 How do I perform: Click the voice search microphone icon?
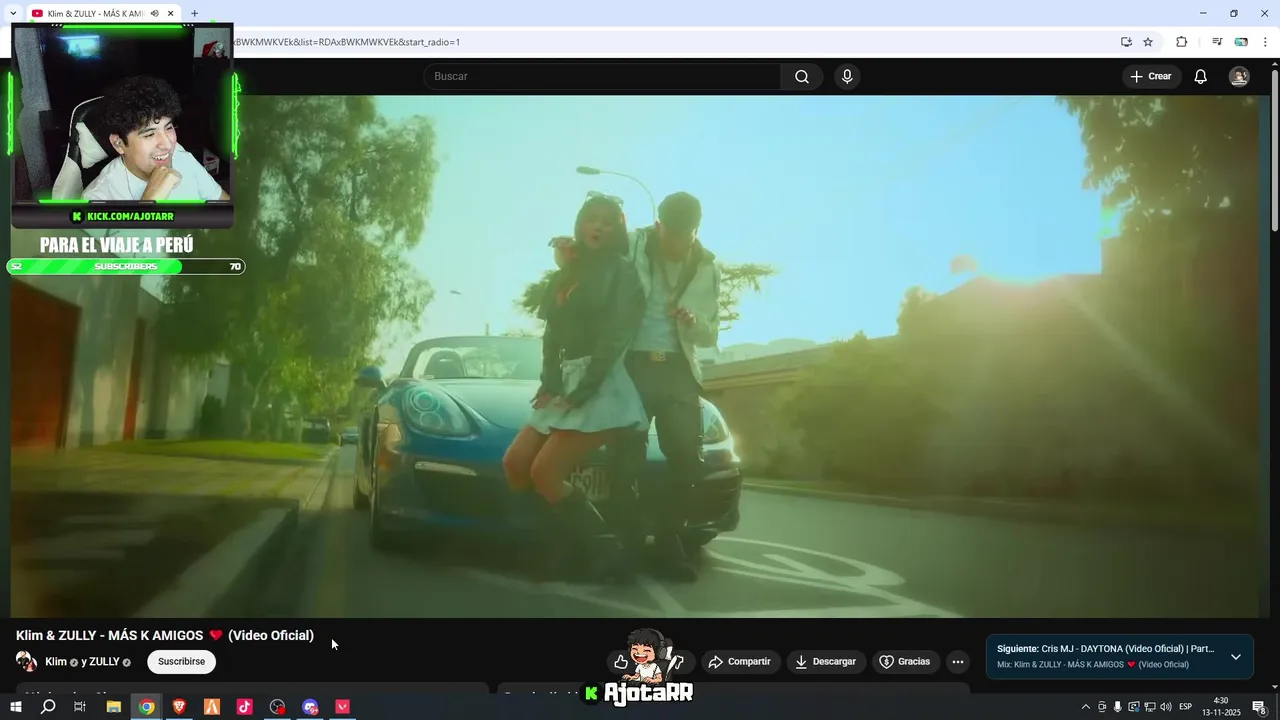point(847,77)
